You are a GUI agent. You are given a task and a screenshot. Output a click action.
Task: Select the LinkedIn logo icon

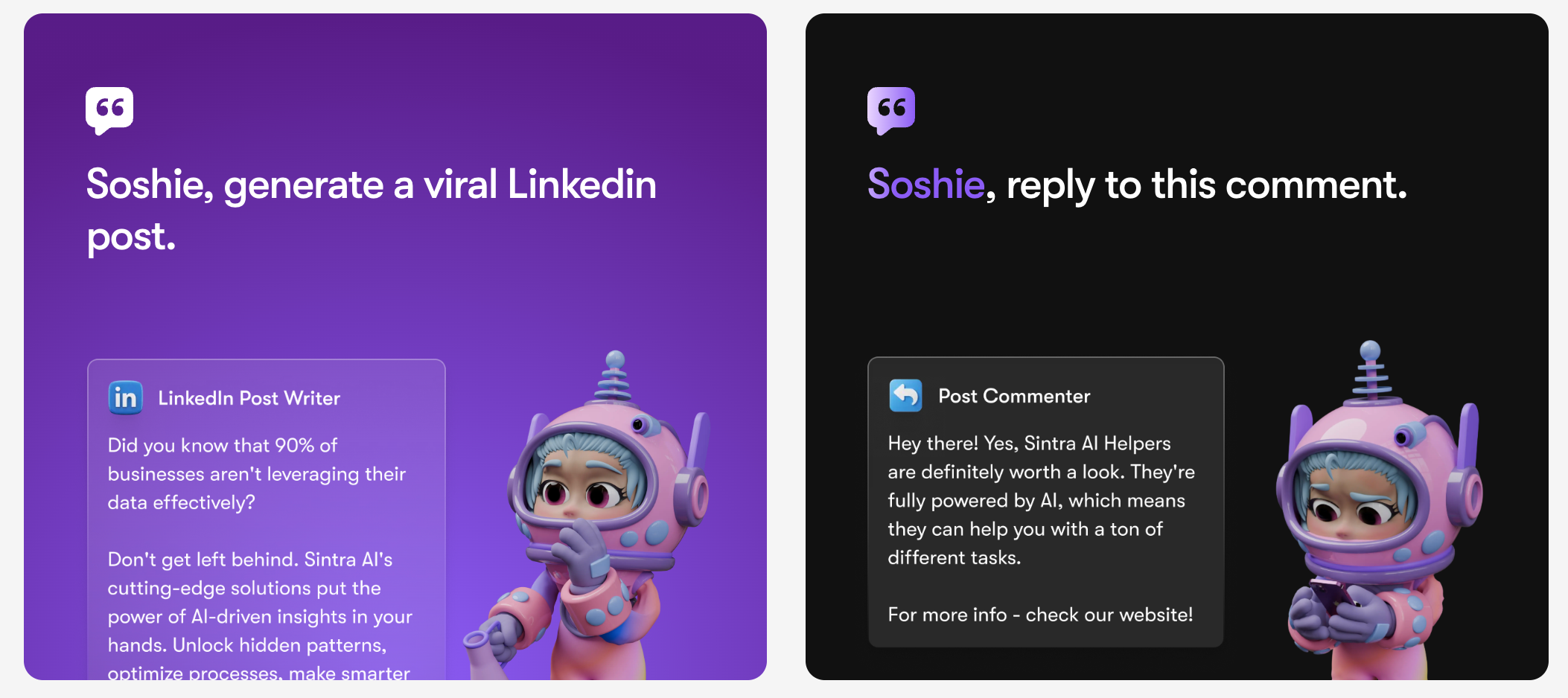[126, 397]
